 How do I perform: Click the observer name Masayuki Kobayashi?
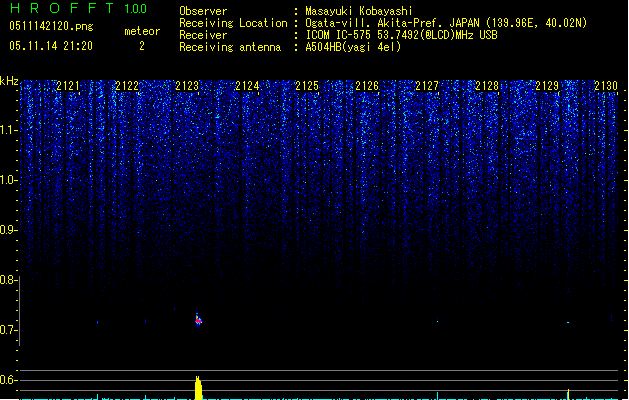359,11
